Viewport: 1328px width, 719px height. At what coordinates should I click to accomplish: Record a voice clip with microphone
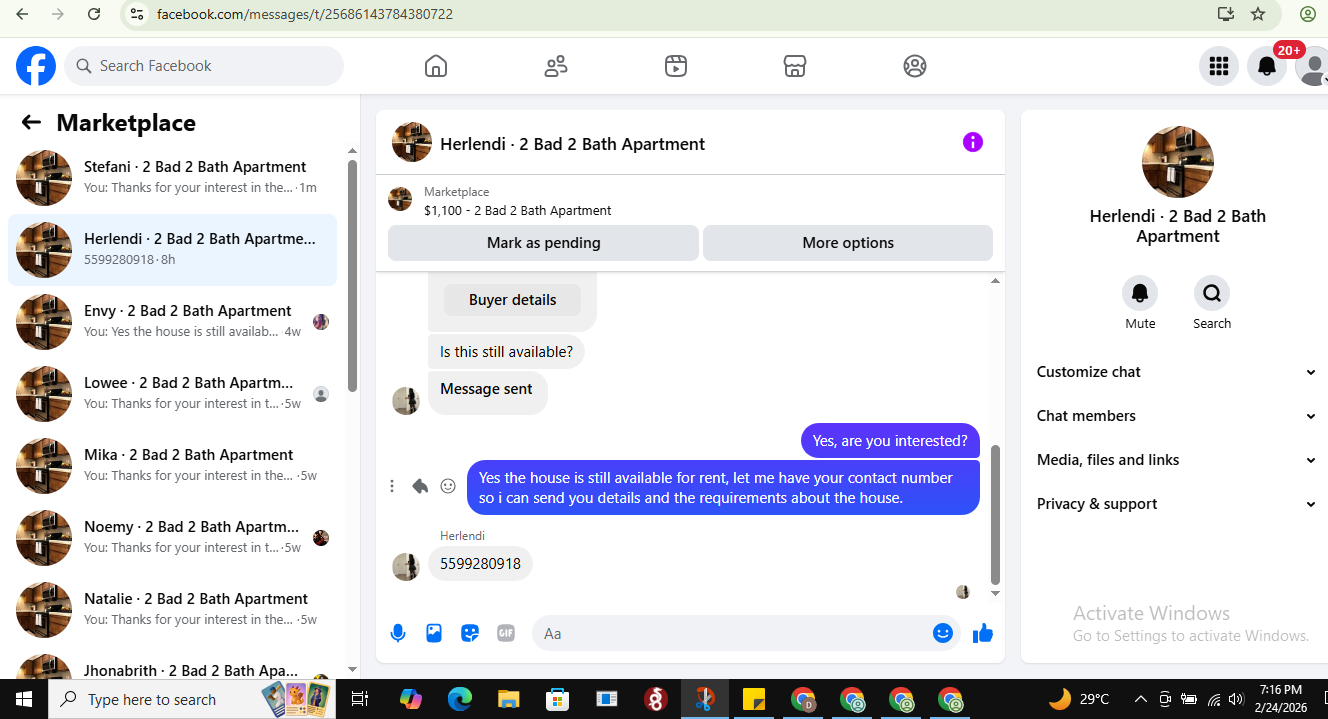pos(398,633)
